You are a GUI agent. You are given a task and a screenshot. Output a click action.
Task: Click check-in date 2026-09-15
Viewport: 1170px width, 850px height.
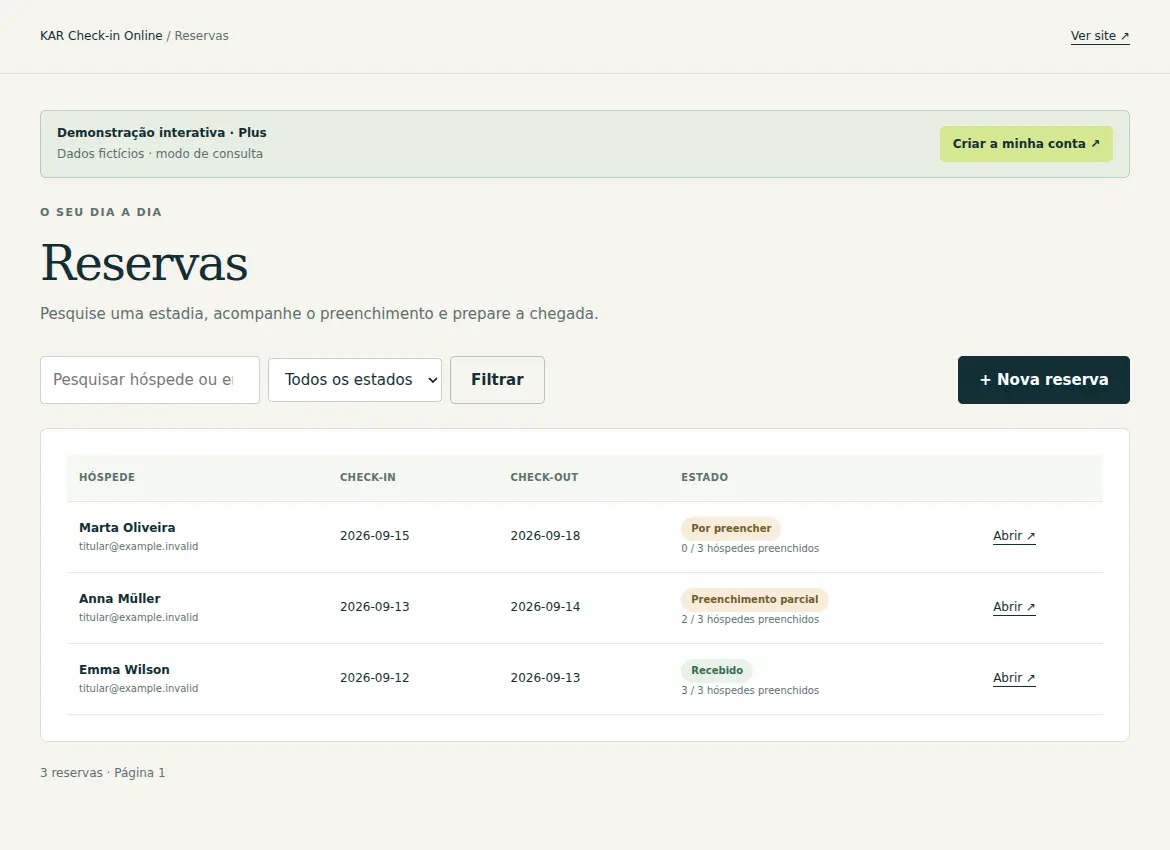click(x=375, y=536)
